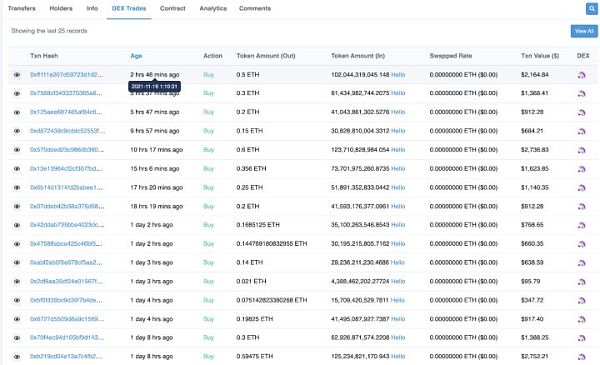Toggle eye preview for first transaction row

pyautogui.click(x=17, y=75)
